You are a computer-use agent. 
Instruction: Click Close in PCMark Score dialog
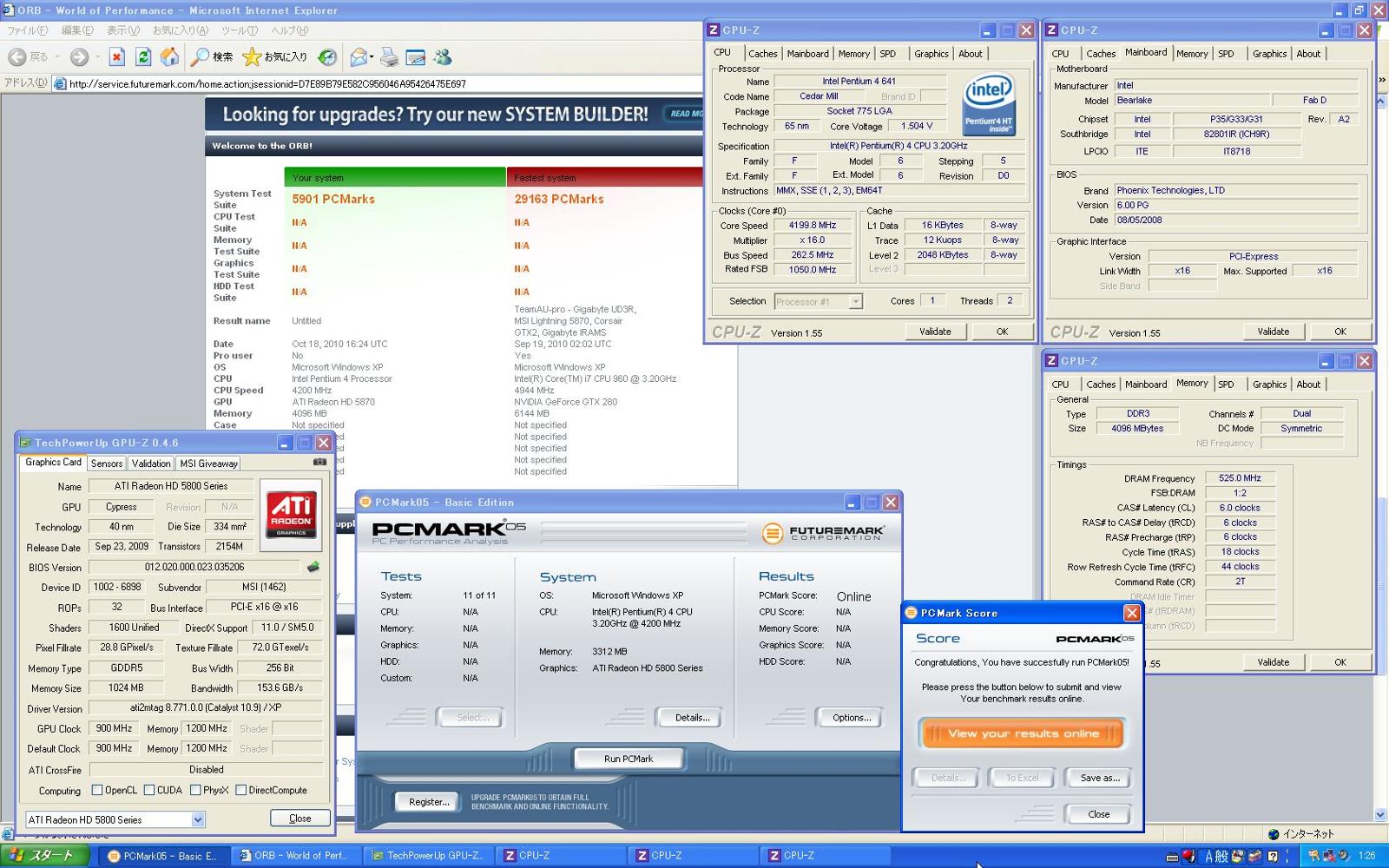(1098, 814)
